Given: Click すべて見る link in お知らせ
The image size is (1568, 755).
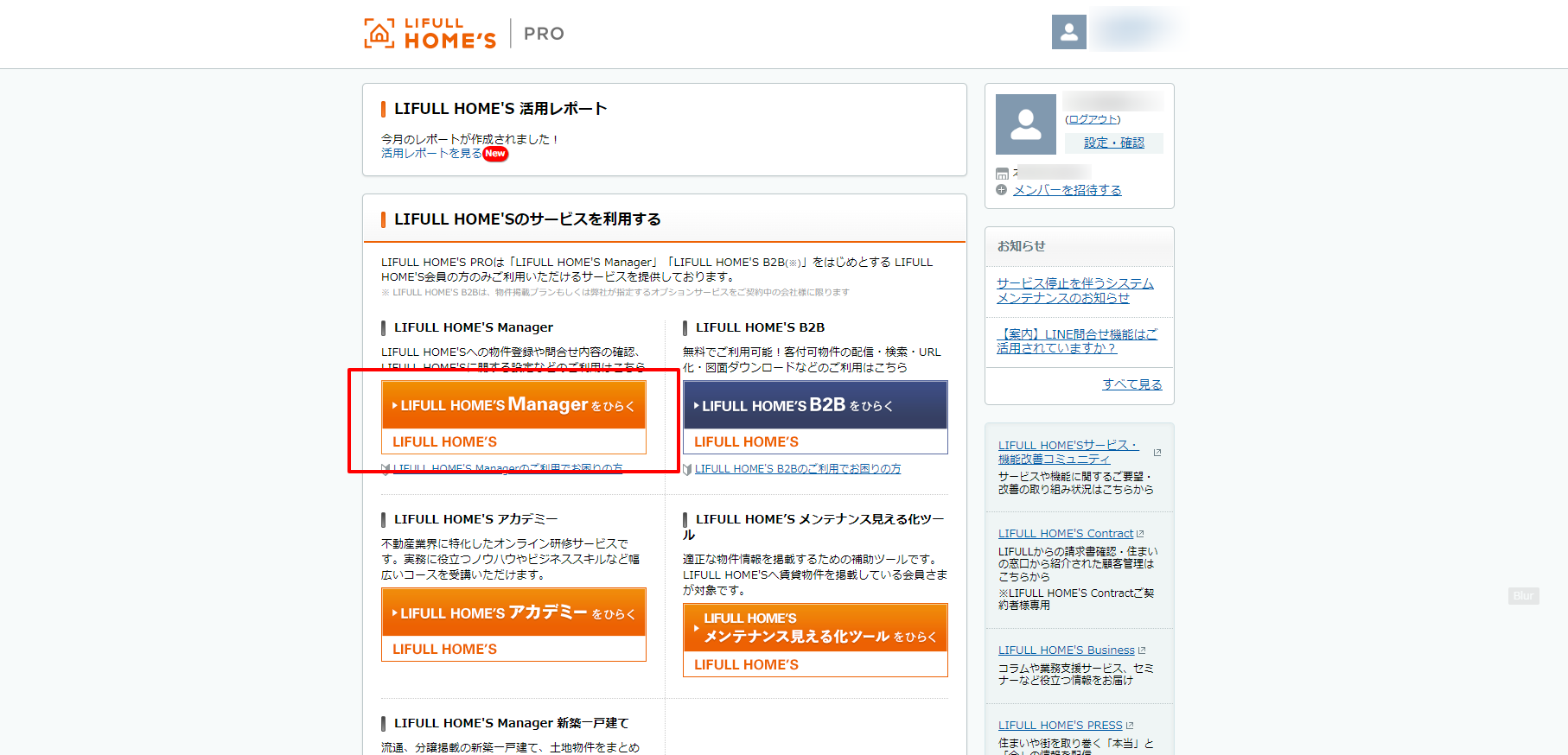Looking at the screenshot, I should click(x=1132, y=384).
